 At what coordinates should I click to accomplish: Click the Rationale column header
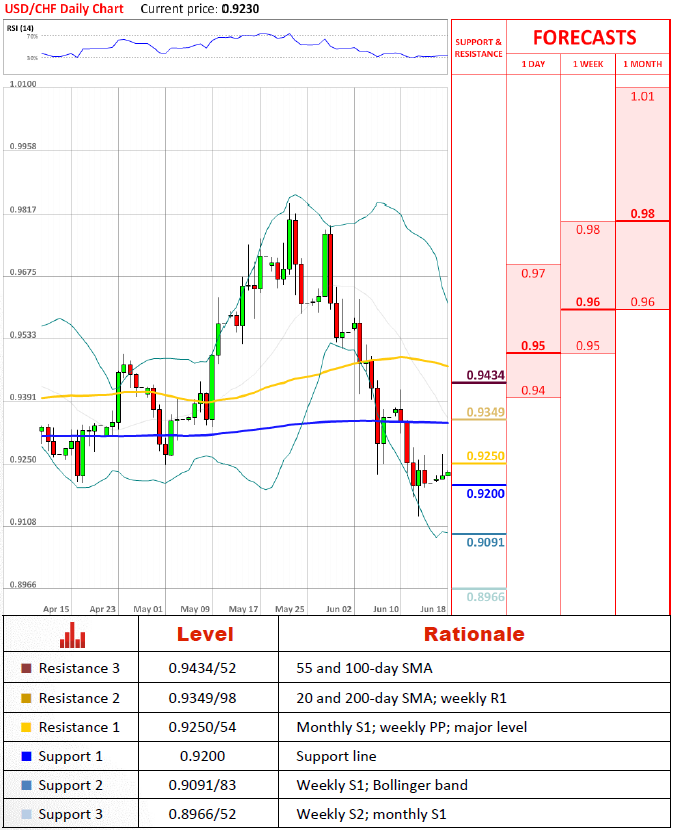click(474, 634)
